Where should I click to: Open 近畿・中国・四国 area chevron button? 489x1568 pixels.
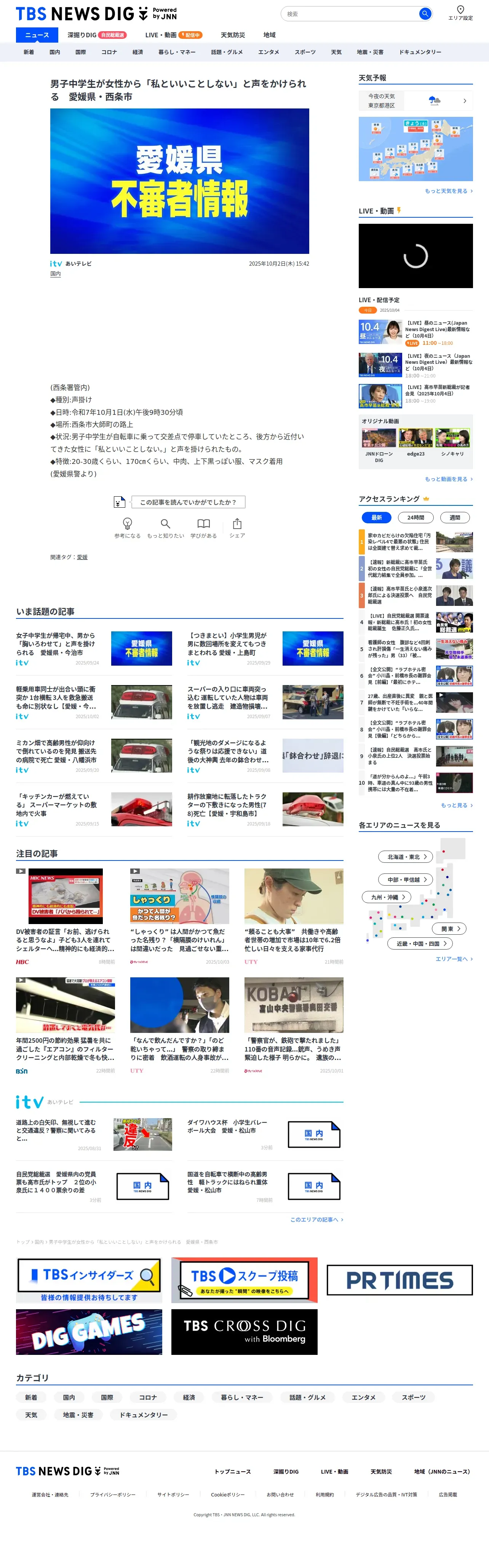click(420, 943)
